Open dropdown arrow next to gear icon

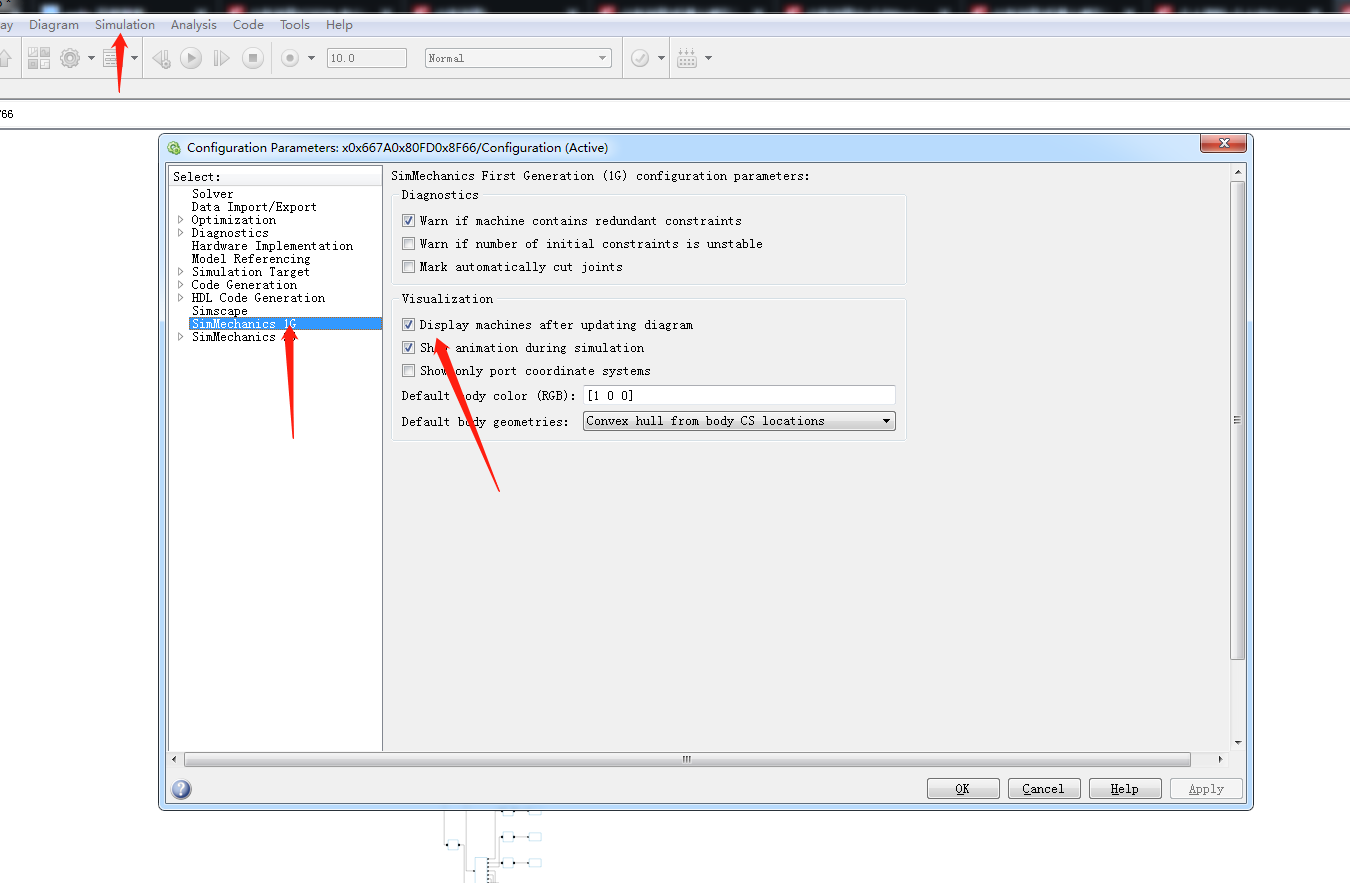91,58
